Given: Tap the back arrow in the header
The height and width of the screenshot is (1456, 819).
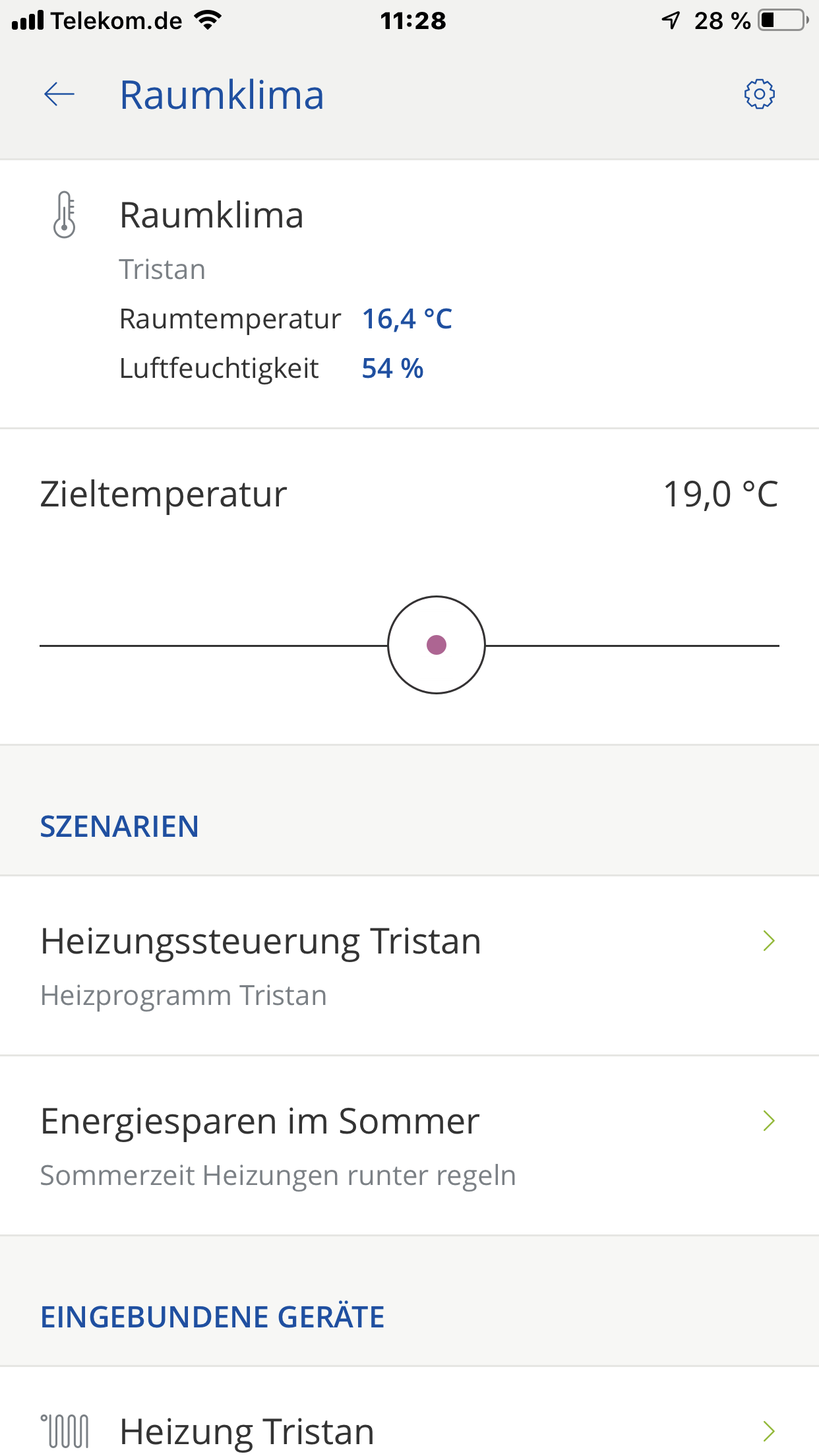Looking at the screenshot, I should coord(59,95).
